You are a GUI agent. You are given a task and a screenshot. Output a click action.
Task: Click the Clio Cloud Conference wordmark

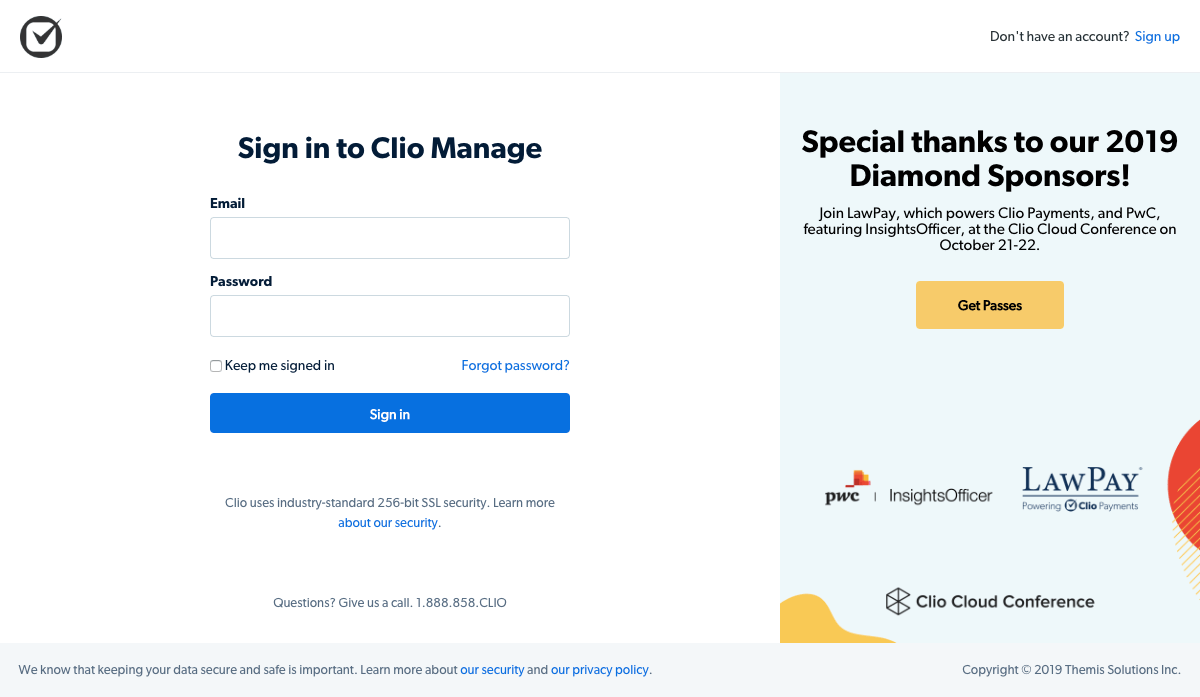(x=1005, y=601)
